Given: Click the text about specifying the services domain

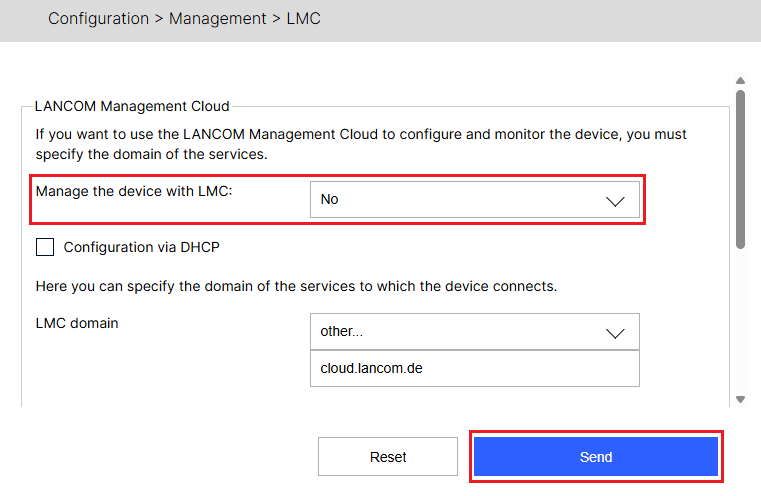Looking at the screenshot, I should (295, 286).
